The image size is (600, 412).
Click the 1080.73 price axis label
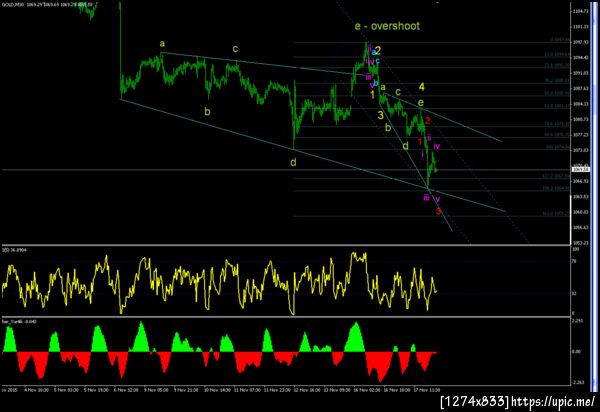pyautogui.click(x=580, y=119)
